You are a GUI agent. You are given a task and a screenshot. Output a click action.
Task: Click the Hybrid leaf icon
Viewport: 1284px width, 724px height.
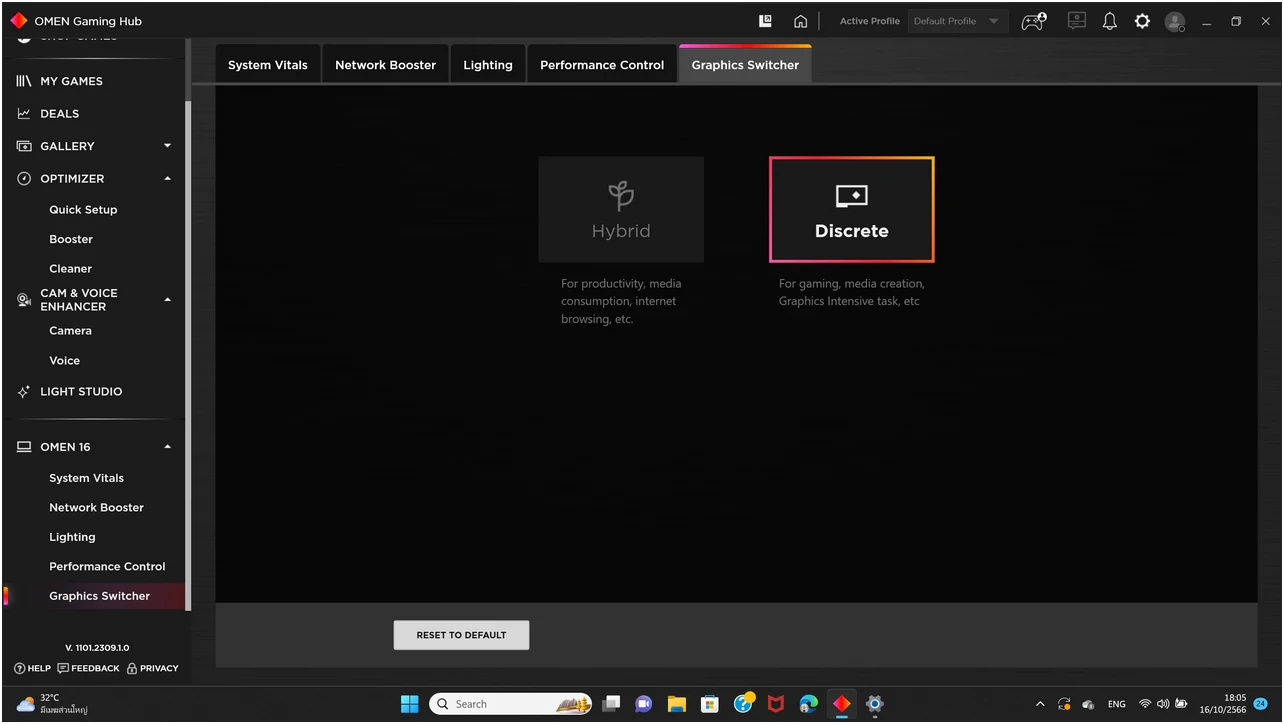point(621,195)
